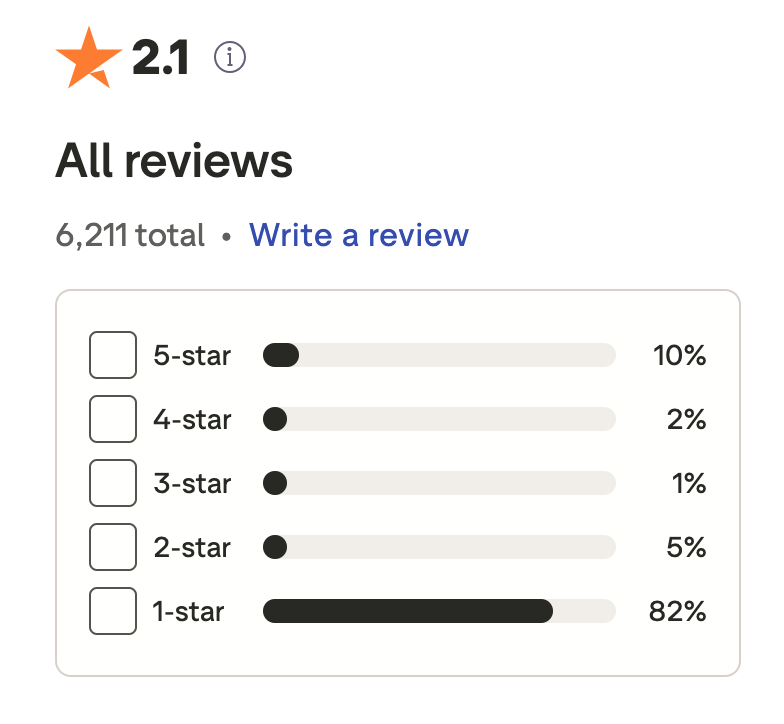Image resolution: width=784 pixels, height=724 pixels.
Task: Click the 82% percentage value
Action: click(677, 611)
